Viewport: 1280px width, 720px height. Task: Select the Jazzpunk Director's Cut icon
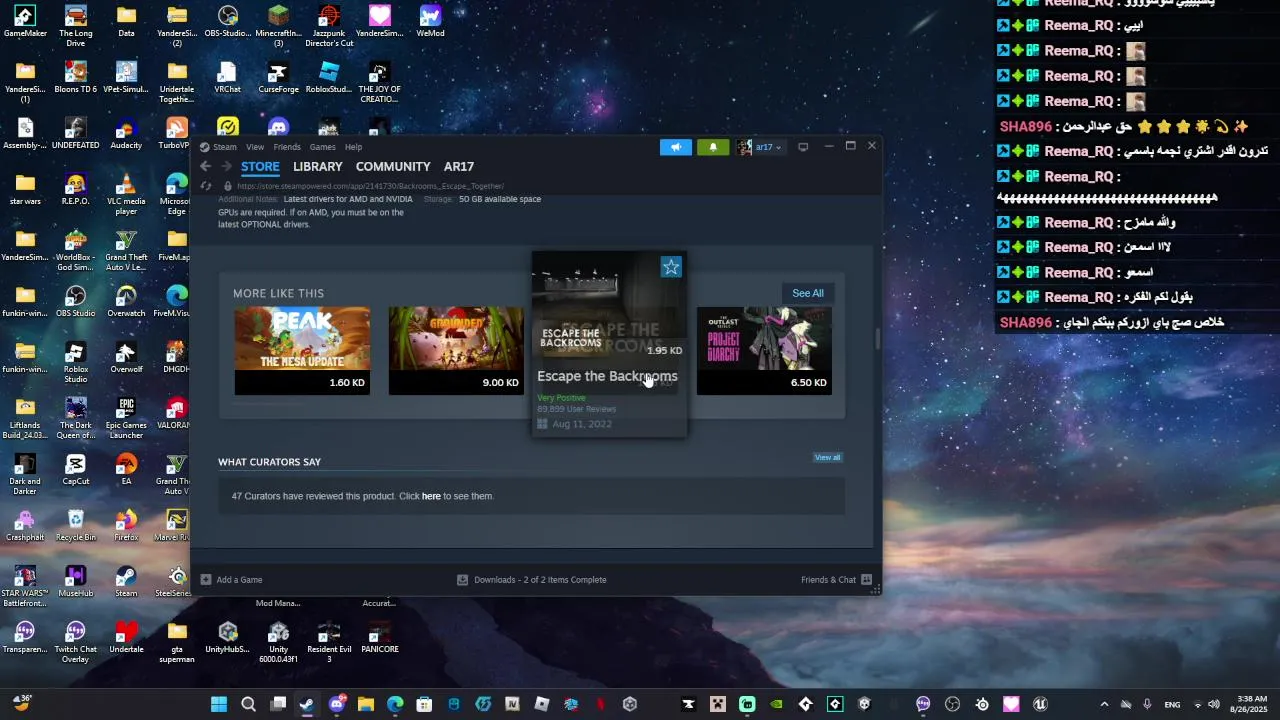click(x=329, y=26)
